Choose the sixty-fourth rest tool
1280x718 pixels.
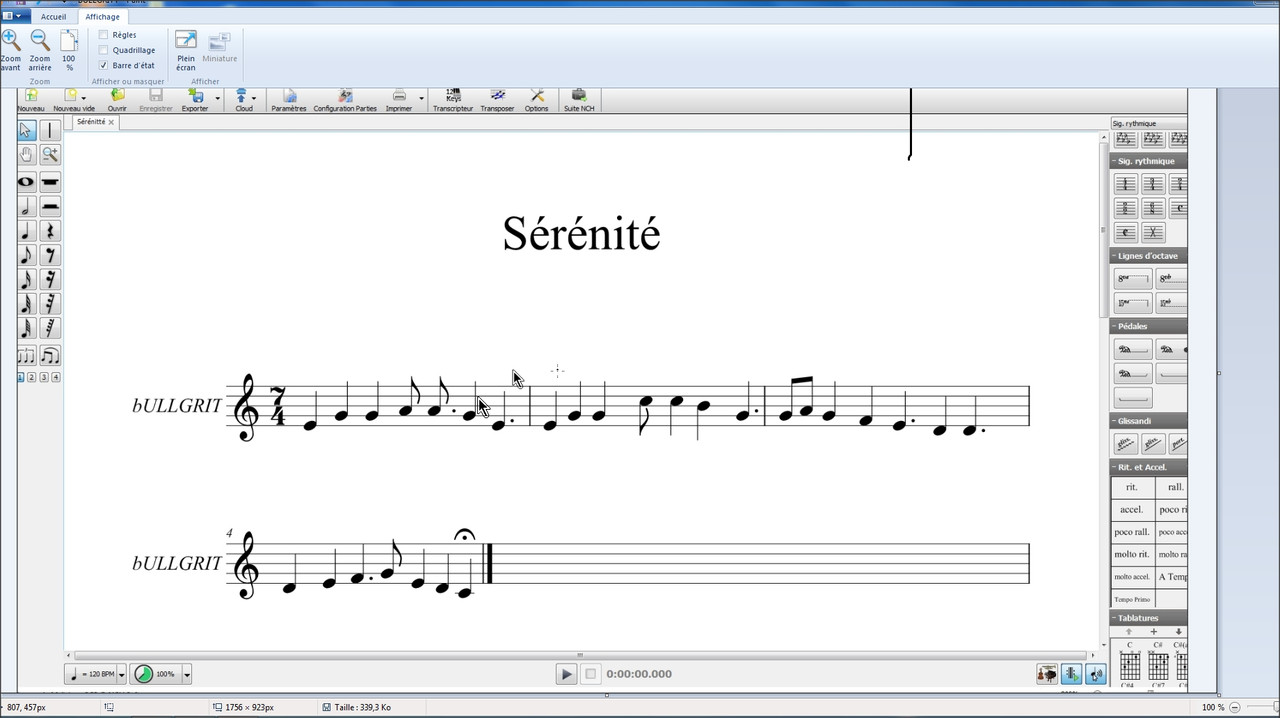pos(50,328)
